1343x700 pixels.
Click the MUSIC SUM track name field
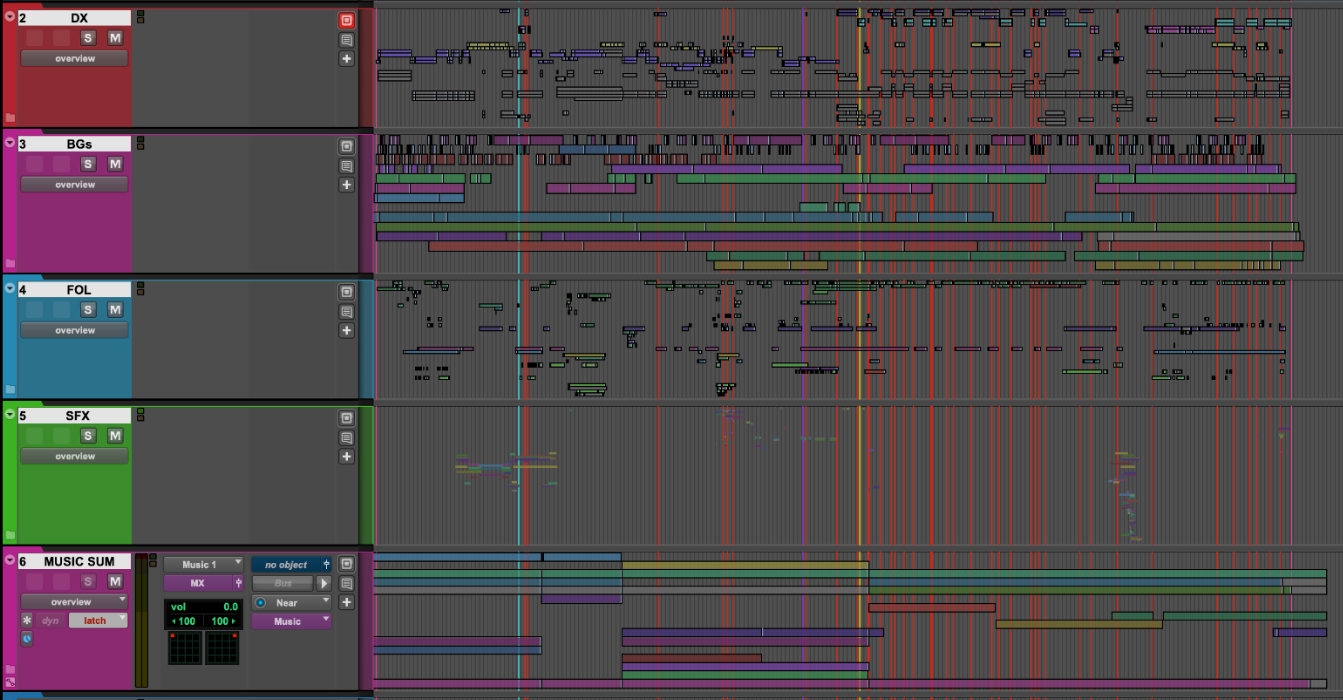[x=75, y=561]
